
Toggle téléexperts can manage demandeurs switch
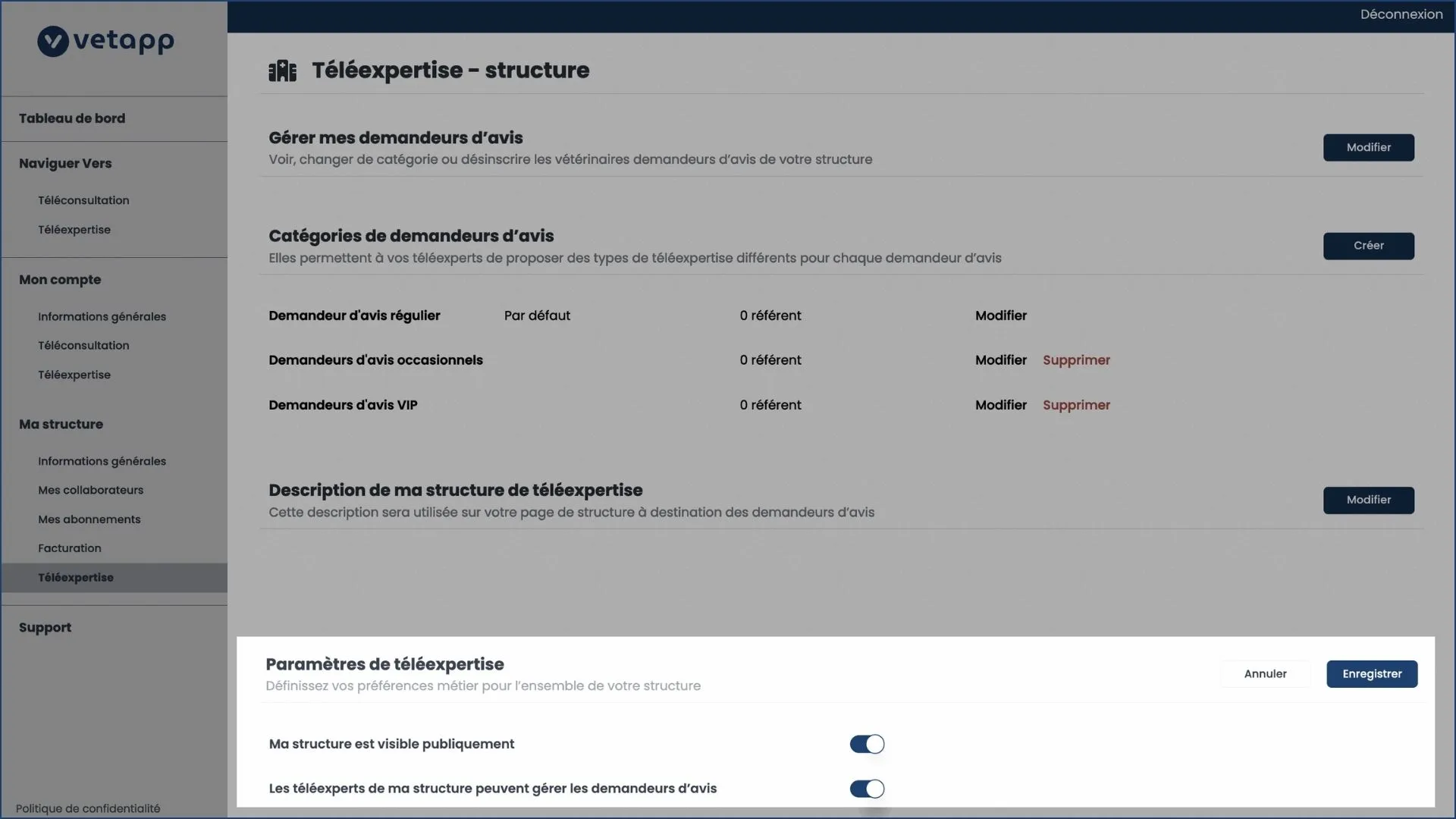[867, 789]
